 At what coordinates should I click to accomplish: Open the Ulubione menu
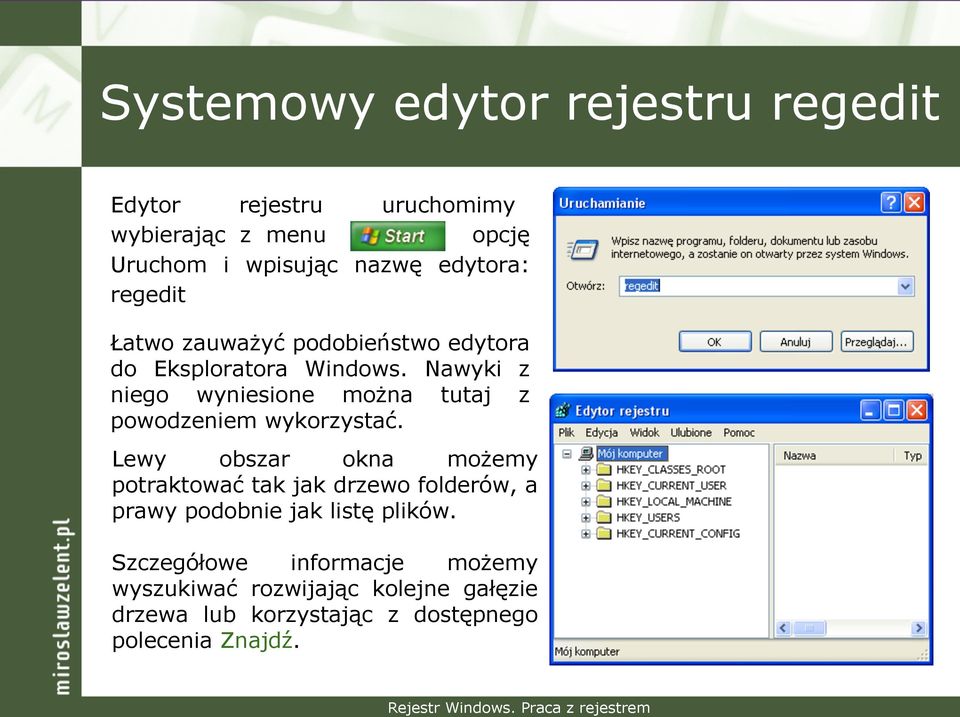pyautogui.click(x=691, y=433)
